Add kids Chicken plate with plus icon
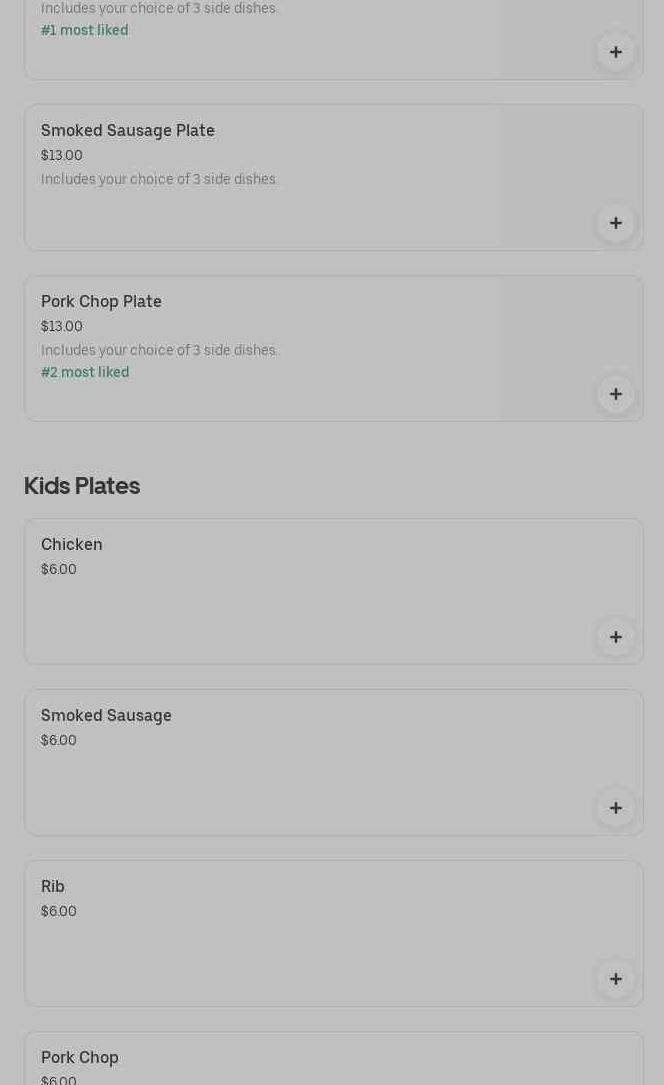 (x=615, y=637)
